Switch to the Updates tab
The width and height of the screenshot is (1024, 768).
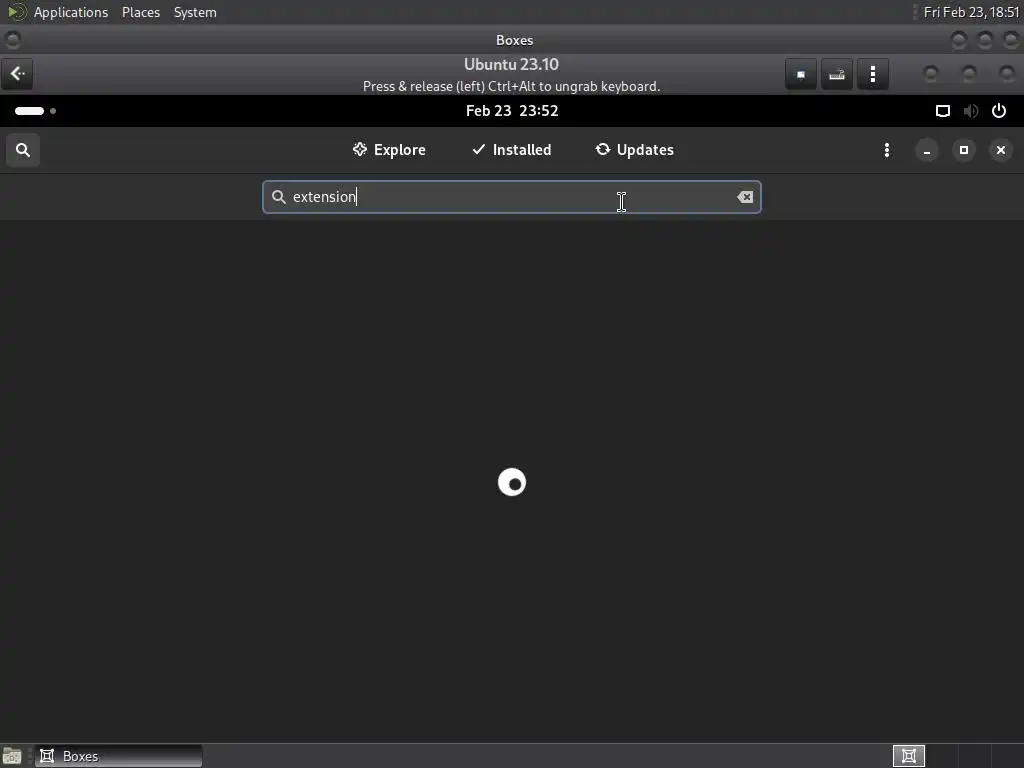(x=634, y=150)
